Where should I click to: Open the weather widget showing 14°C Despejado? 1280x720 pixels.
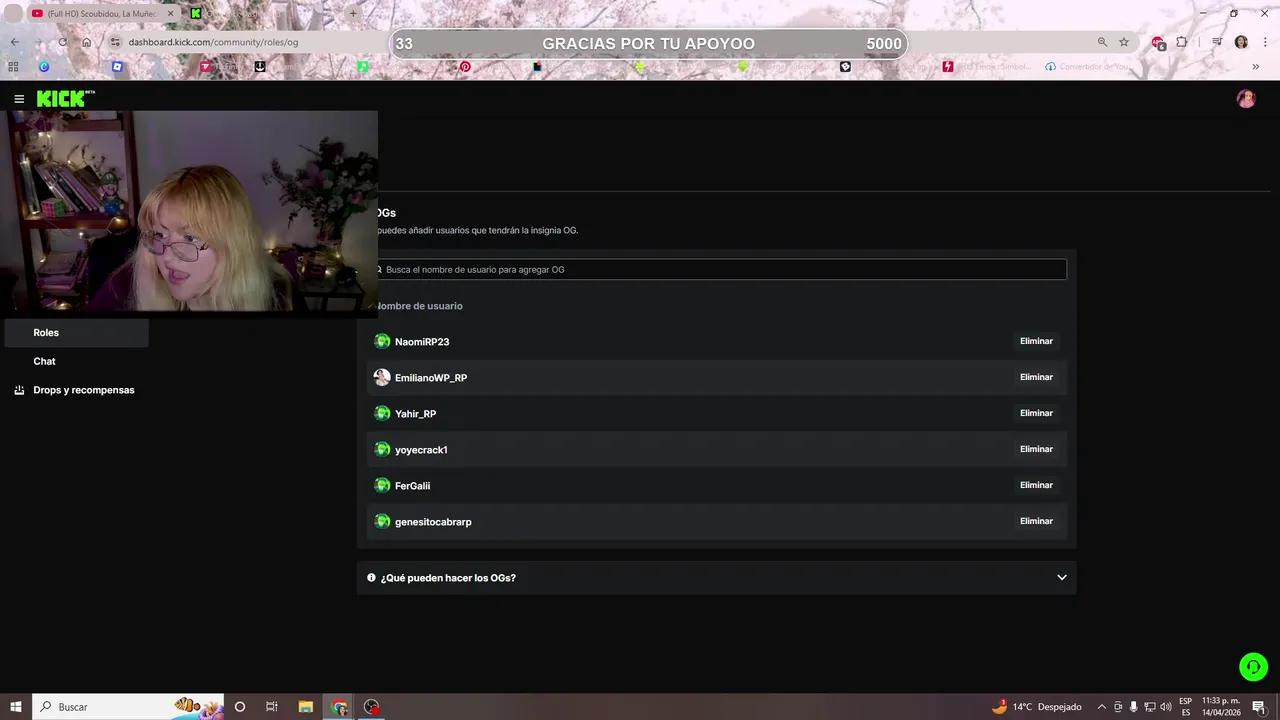(1036, 707)
